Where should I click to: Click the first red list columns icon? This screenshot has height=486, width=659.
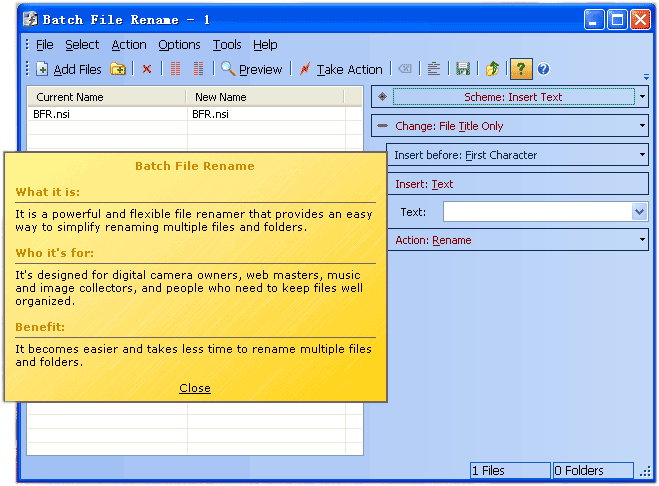pyautogui.click(x=175, y=69)
